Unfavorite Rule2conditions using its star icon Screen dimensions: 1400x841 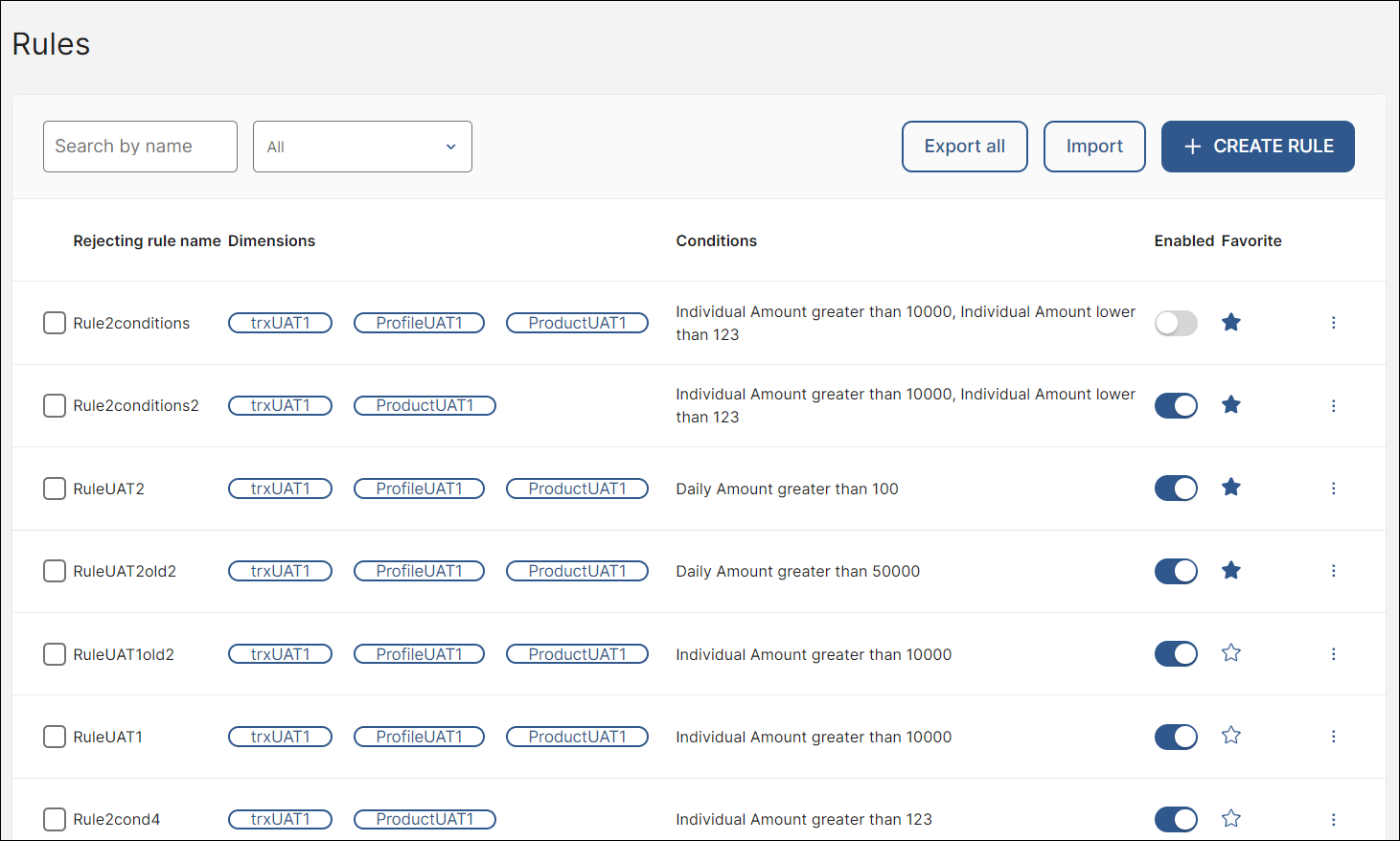click(x=1231, y=323)
